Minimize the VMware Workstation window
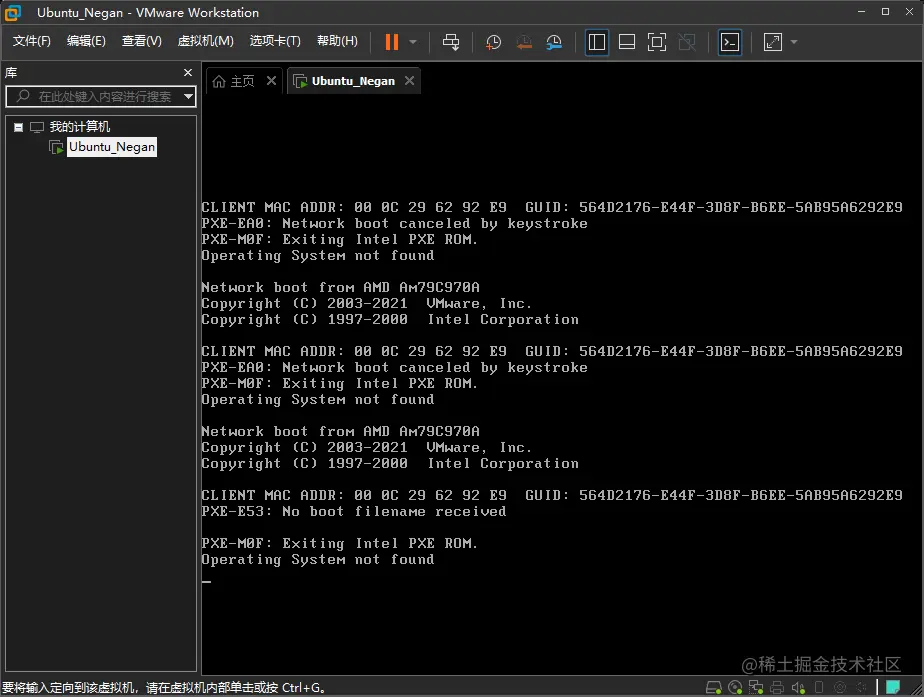This screenshot has width=924, height=697. [862, 12]
